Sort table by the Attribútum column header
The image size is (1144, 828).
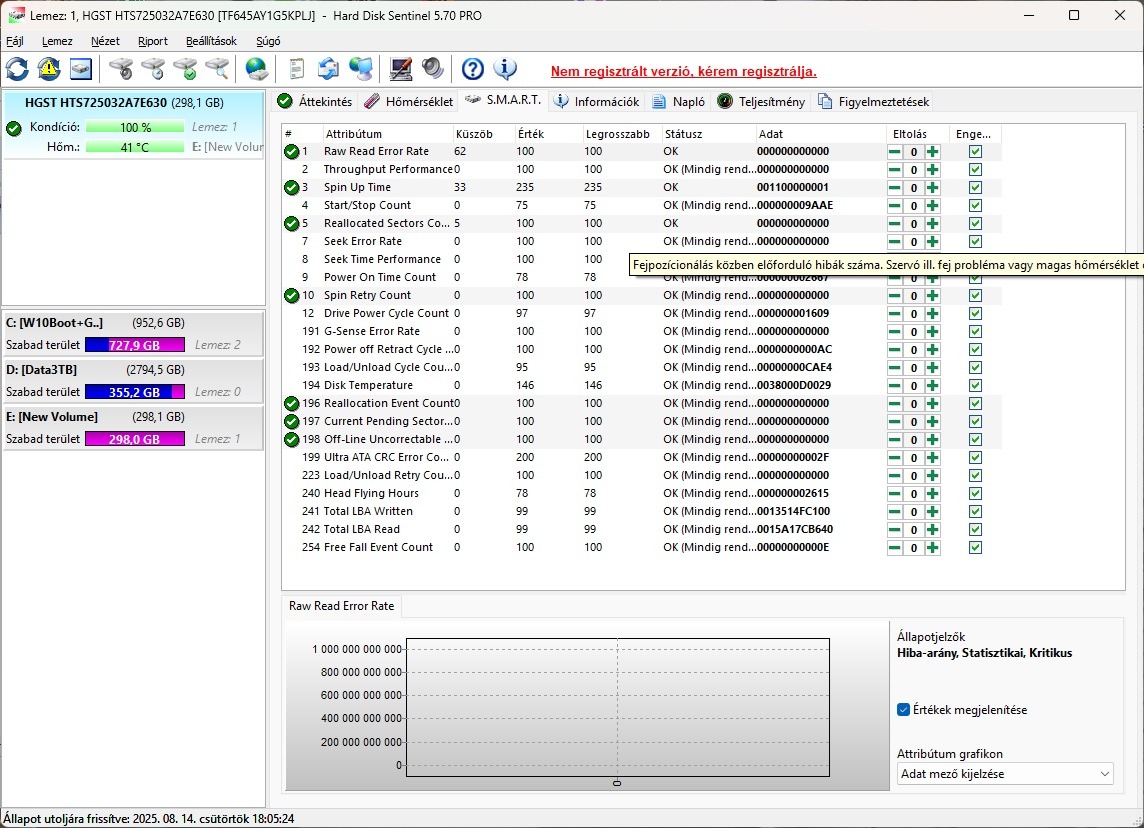(x=387, y=134)
